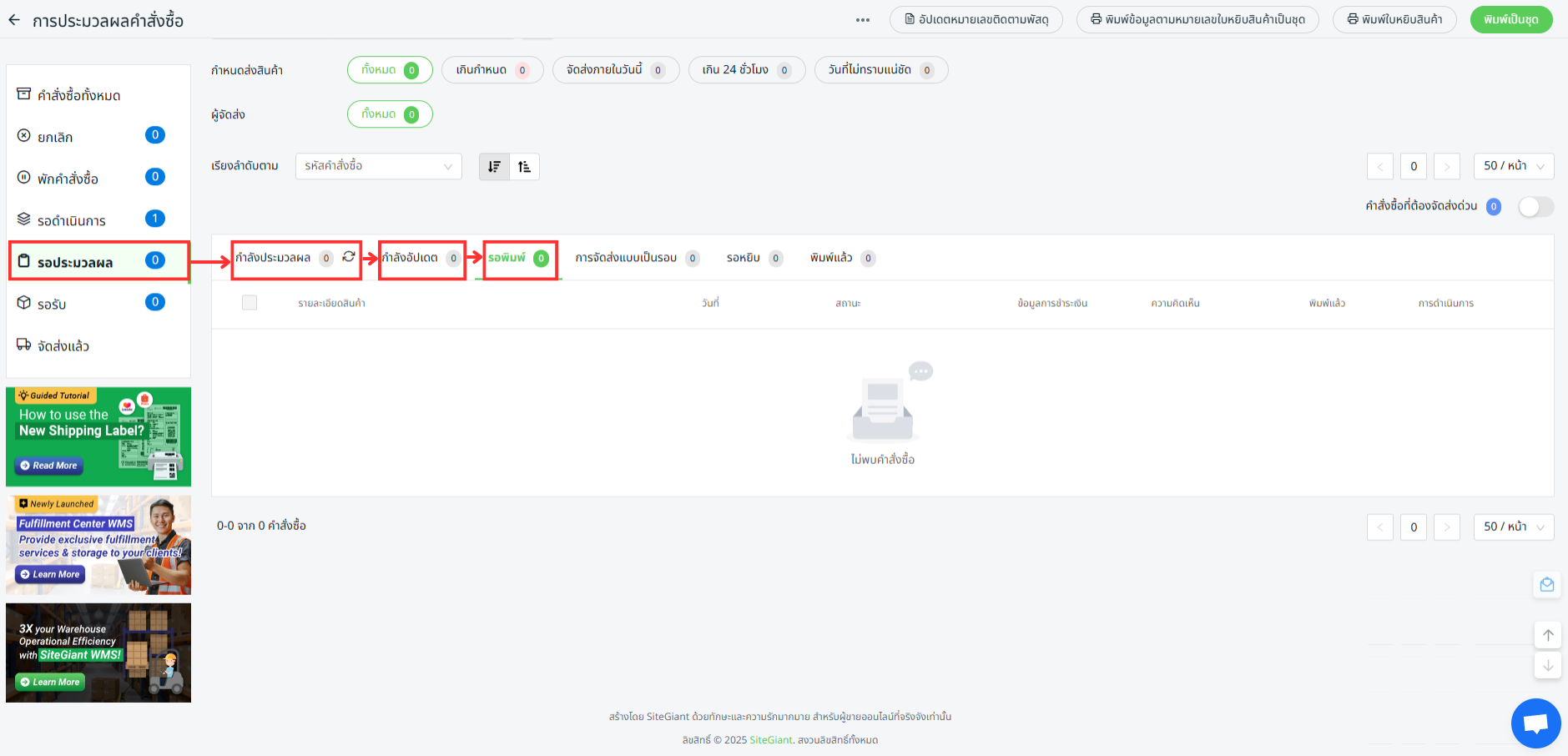Enable the คำสั่งซื้อที่ต้องจัดส่งด่วน toggle

[x=1535, y=207]
